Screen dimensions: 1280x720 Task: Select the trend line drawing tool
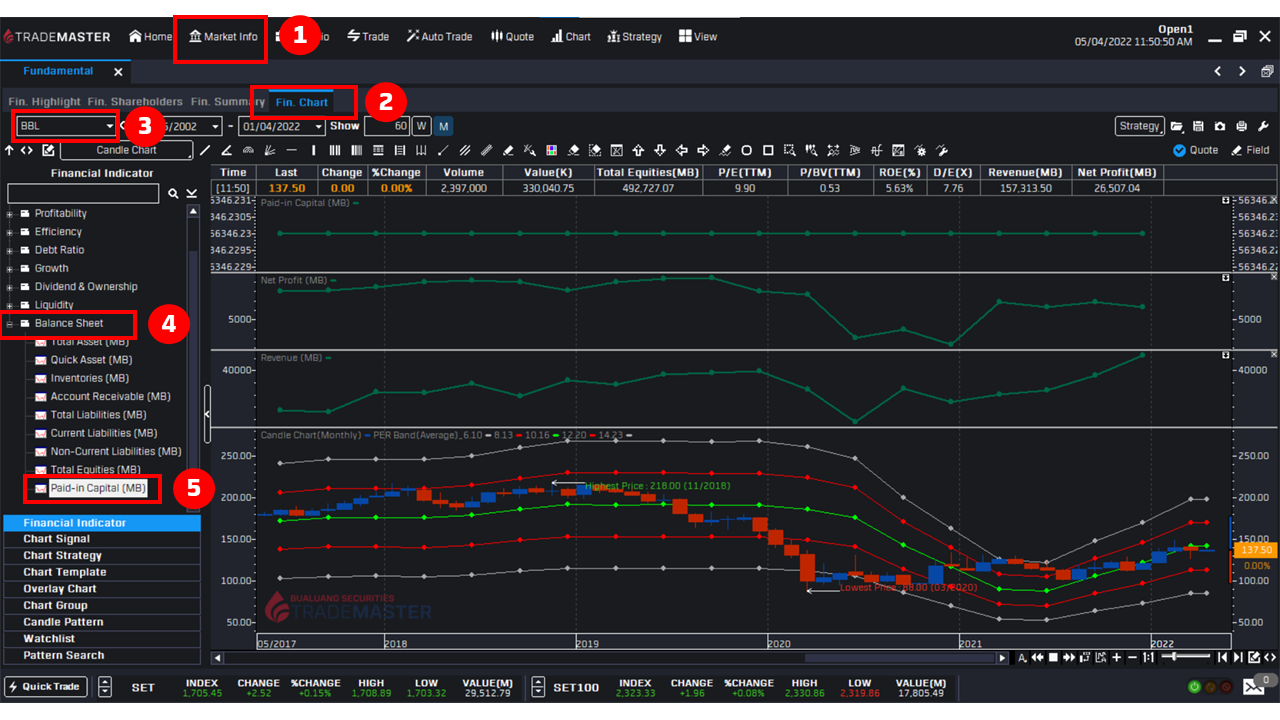(x=205, y=151)
